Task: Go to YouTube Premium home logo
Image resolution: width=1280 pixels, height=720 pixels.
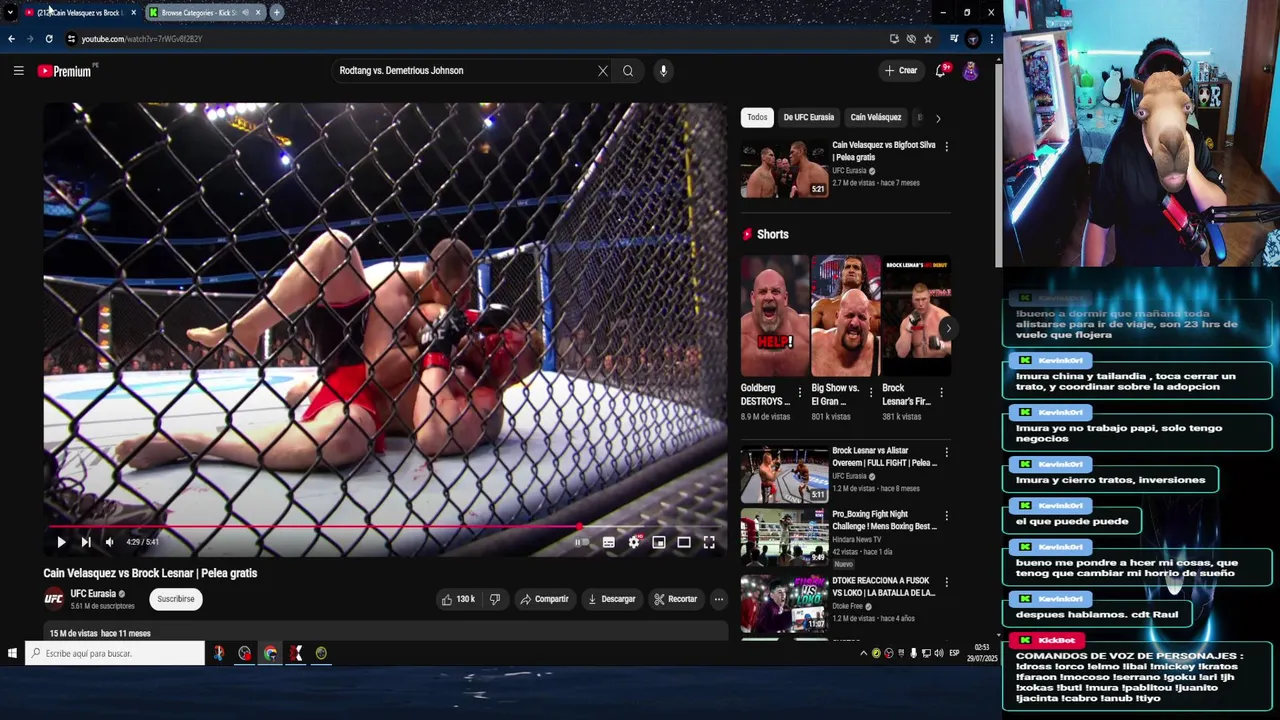Action: pyautogui.click(x=65, y=71)
